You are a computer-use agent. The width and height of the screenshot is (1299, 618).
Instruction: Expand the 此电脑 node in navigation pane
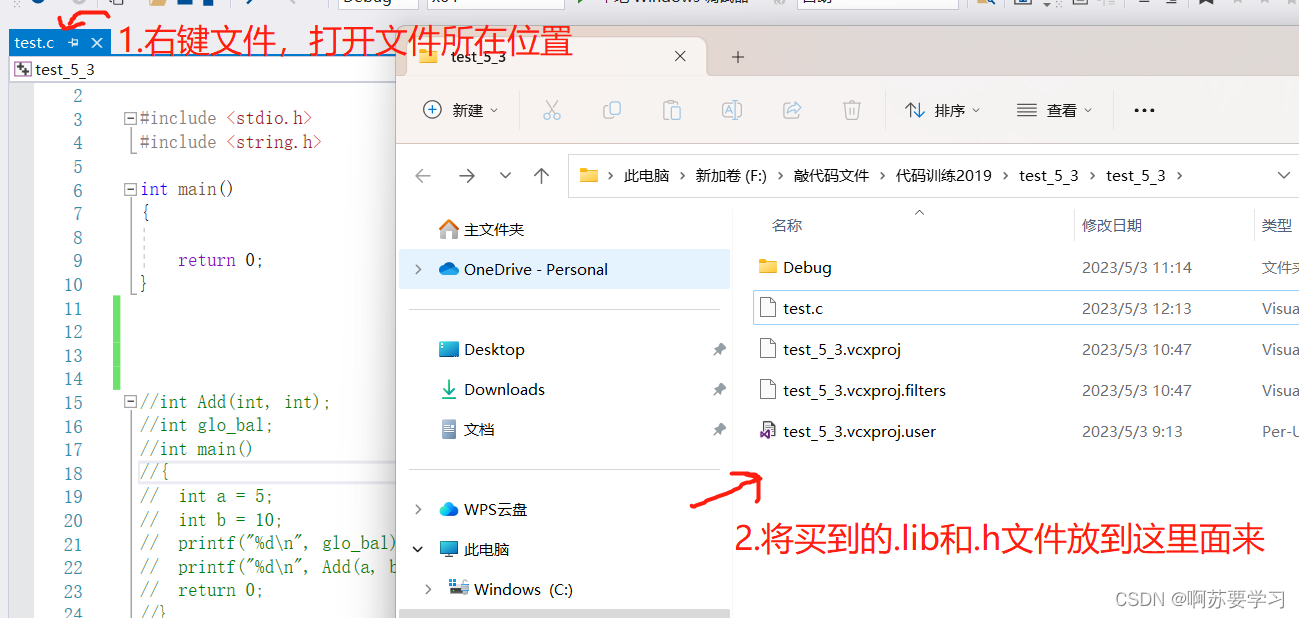(418, 550)
